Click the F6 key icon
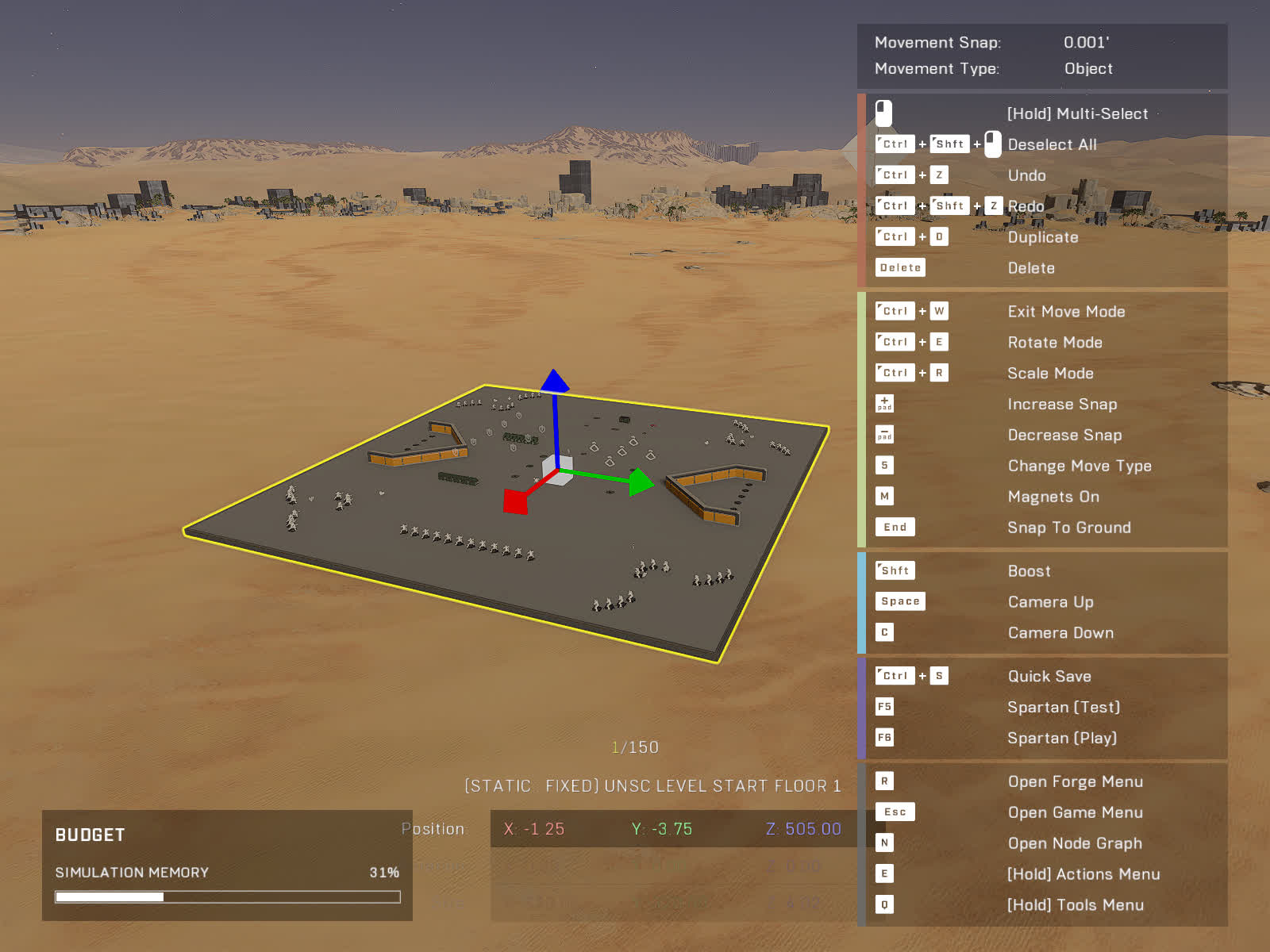Screen dimensions: 1270x952 (x=884, y=737)
